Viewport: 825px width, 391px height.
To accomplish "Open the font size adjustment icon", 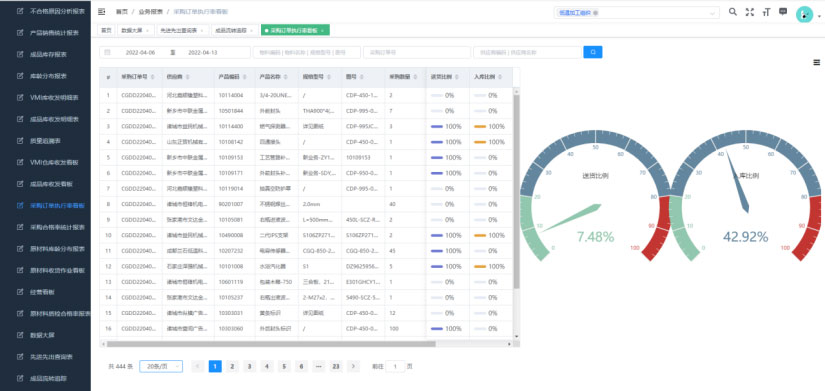I will coord(766,12).
